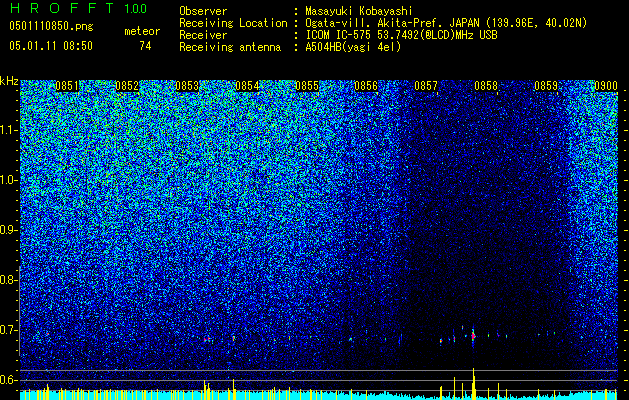
Task: Click the 0900 time marker
Action: pyautogui.click(x=606, y=86)
